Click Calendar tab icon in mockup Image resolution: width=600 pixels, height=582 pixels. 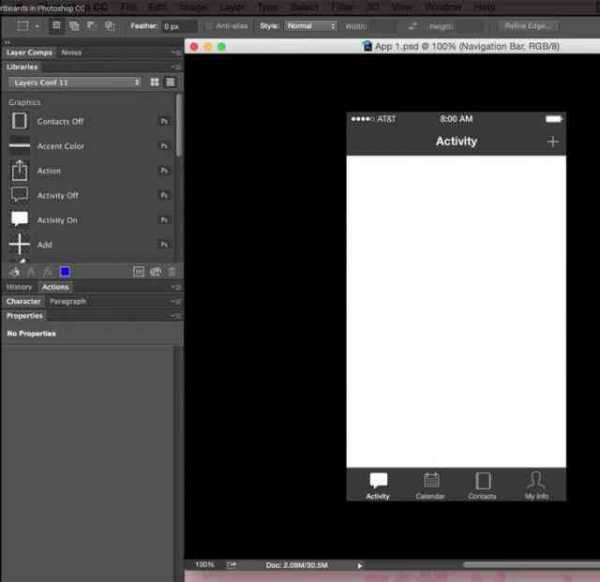431,480
